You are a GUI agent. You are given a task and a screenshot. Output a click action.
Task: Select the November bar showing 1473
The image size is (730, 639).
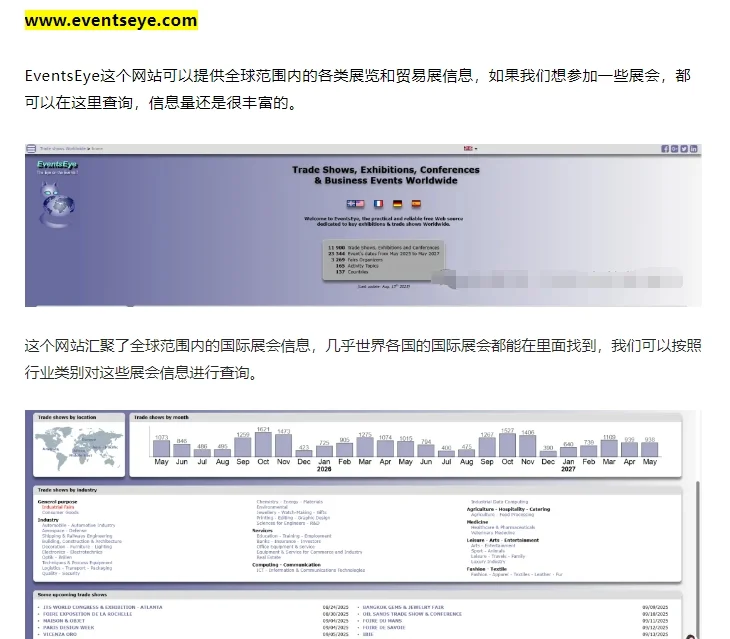tap(284, 445)
